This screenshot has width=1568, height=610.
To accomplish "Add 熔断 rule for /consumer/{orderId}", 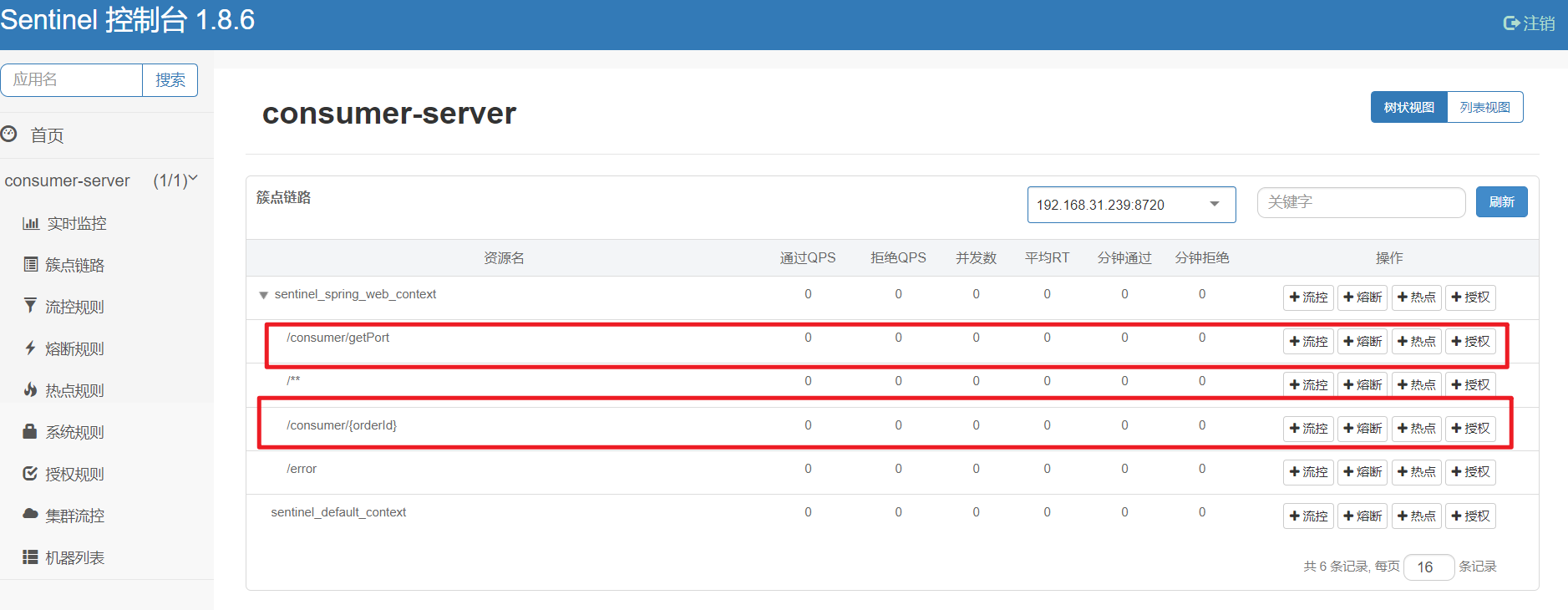I will [x=1362, y=428].
